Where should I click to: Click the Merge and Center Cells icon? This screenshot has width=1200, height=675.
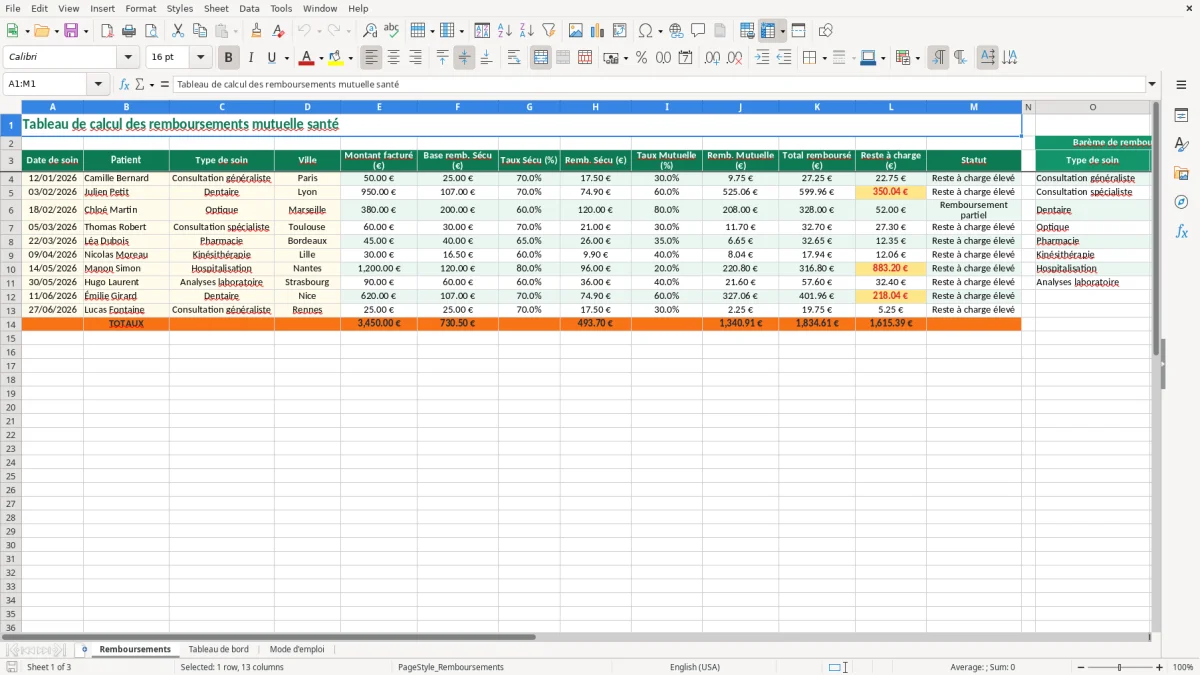[541, 58]
